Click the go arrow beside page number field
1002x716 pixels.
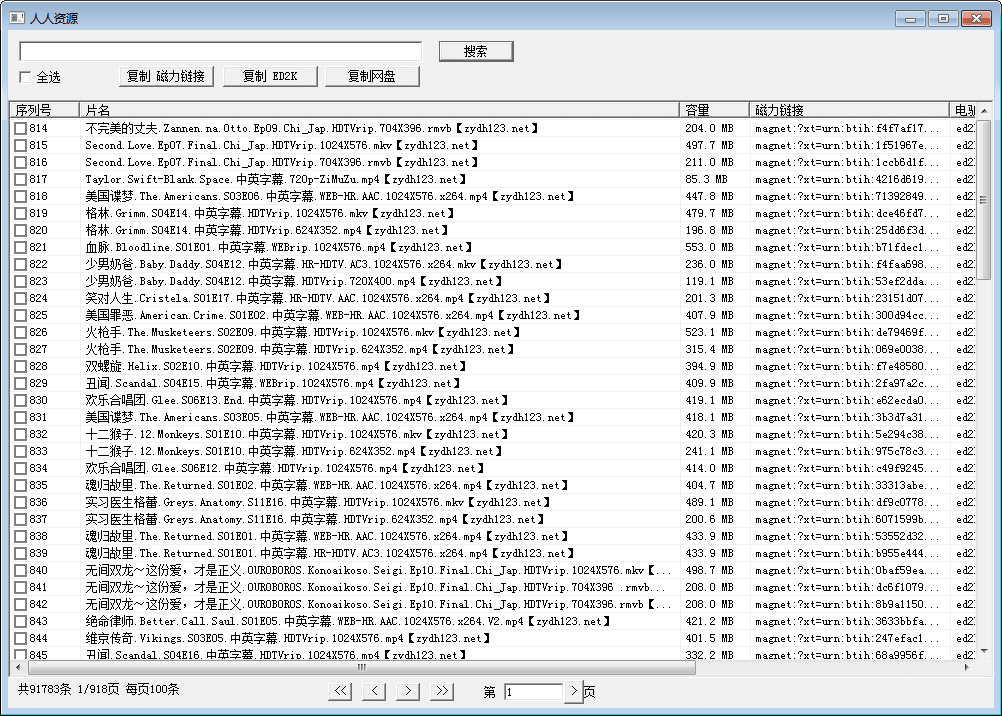pos(574,691)
